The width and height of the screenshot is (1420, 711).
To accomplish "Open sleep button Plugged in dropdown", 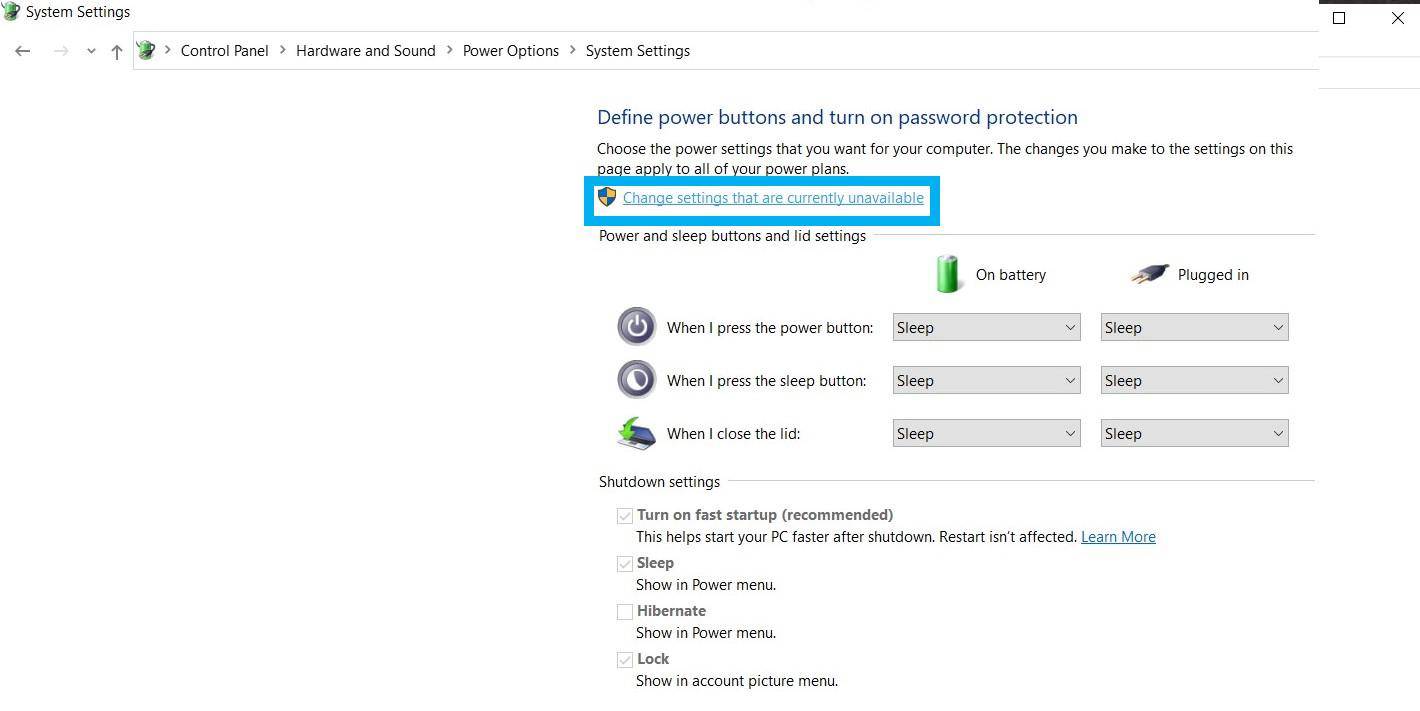I will (x=1194, y=380).
